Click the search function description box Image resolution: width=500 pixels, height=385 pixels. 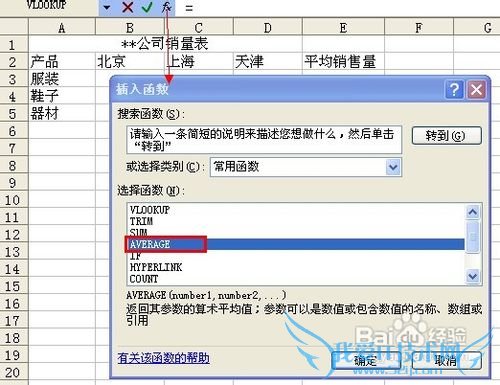click(x=264, y=139)
